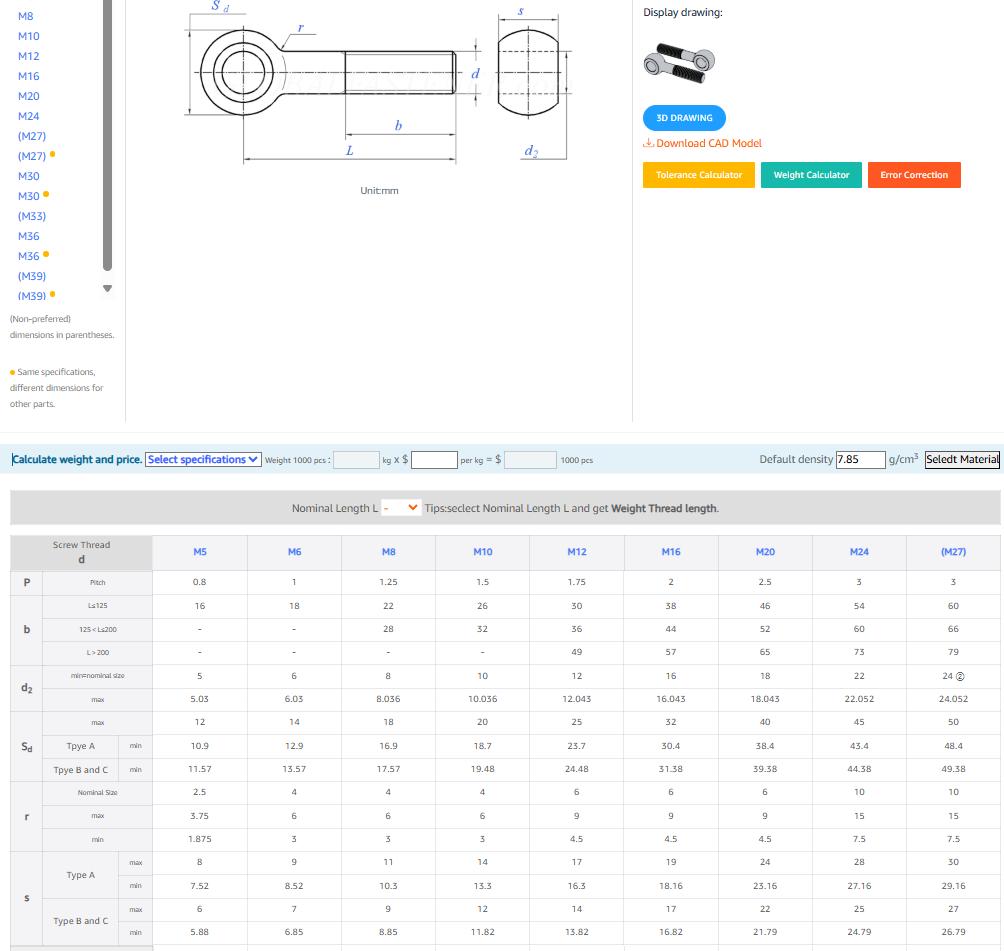
Task: Click the (M27) column header in table
Action: pos(953,552)
